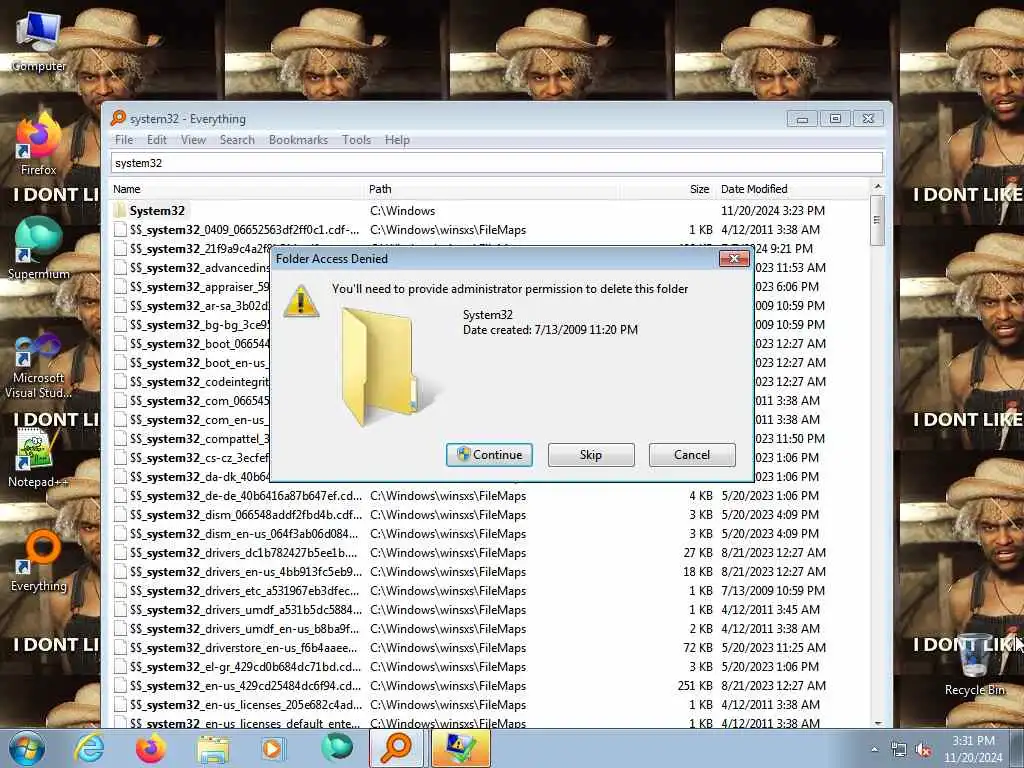
Task: Open the Bookmarks menu
Action: 298,140
